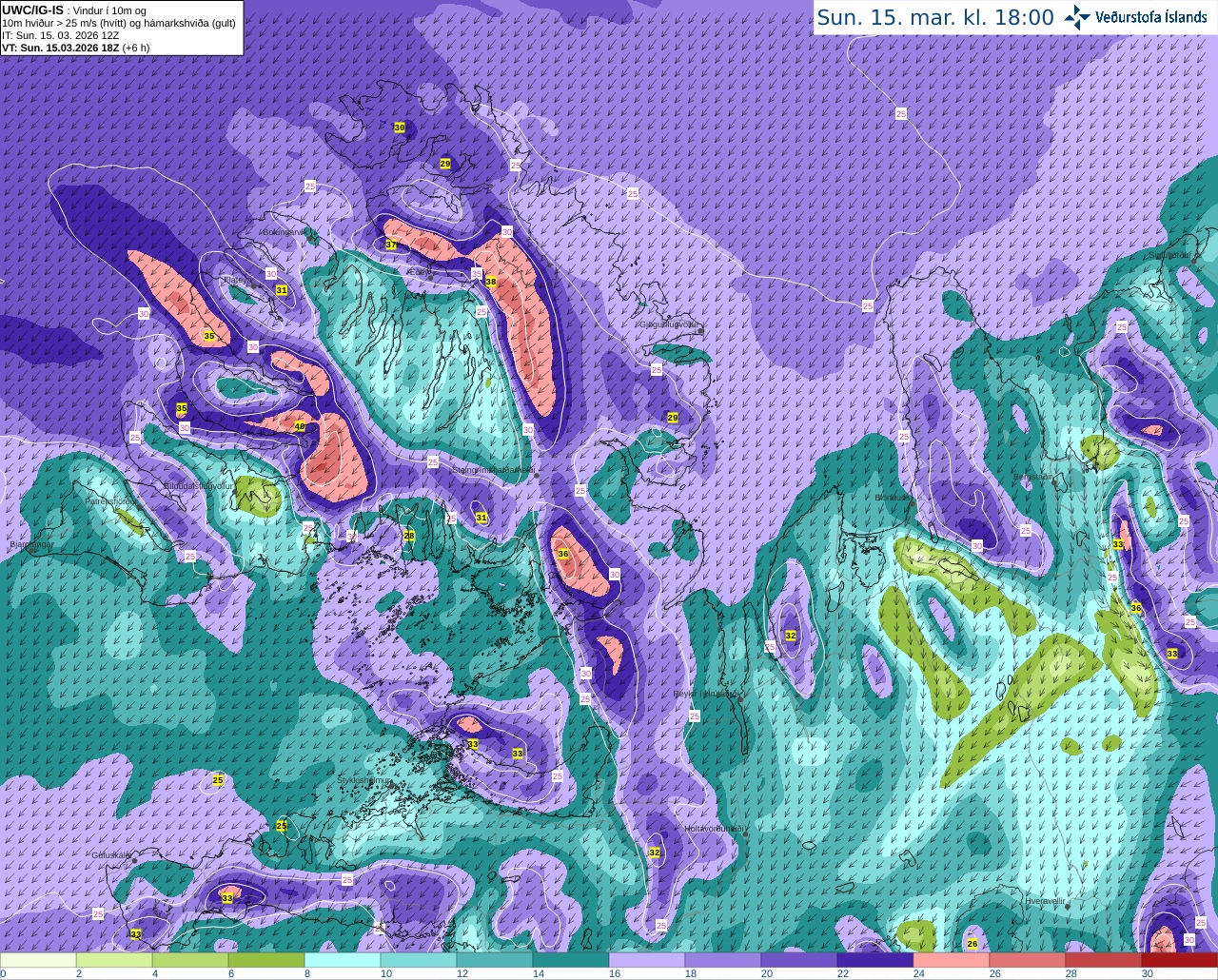This screenshot has height=980, width=1218.
Task: Click the yellow gust label 38
Action: (x=491, y=282)
